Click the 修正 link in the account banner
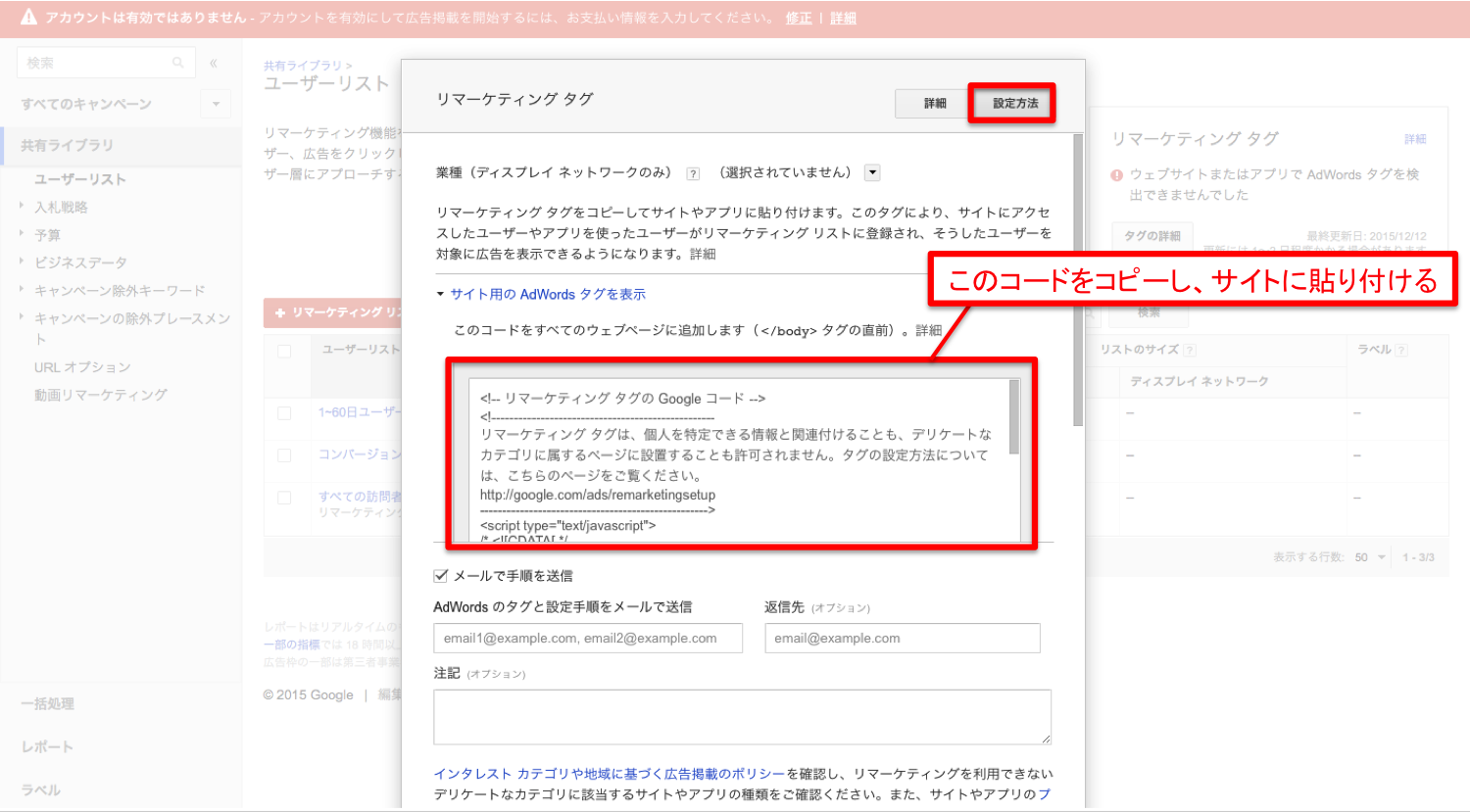Image resolution: width=1470 pixels, height=812 pixels. pos(798,16)
